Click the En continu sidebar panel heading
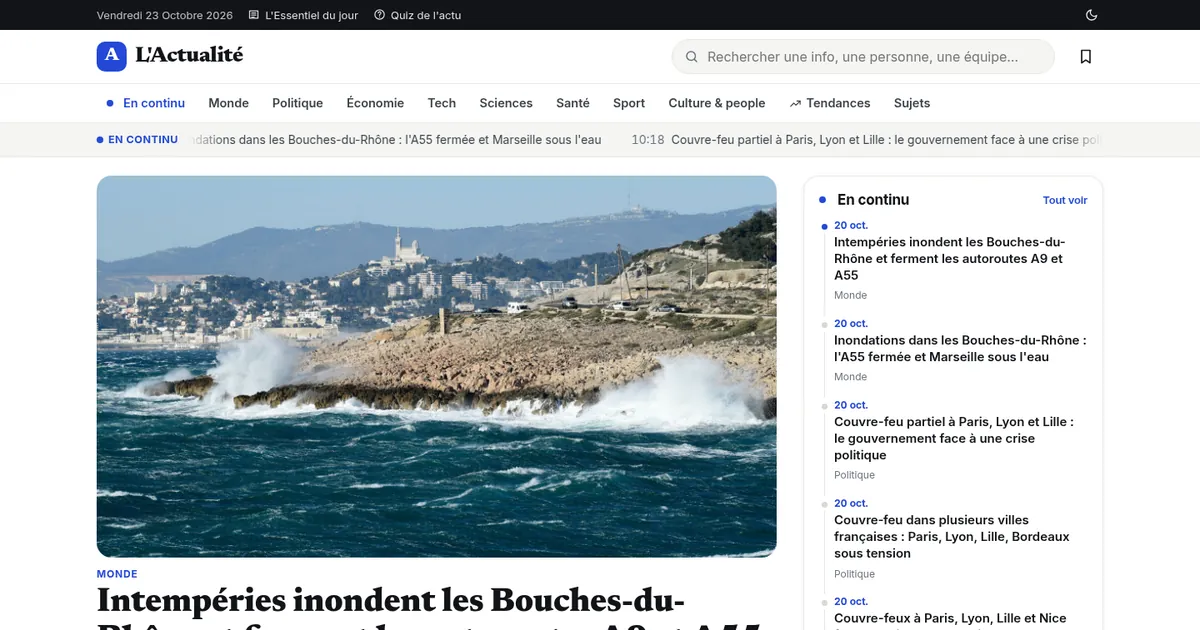 coord(873,200)
